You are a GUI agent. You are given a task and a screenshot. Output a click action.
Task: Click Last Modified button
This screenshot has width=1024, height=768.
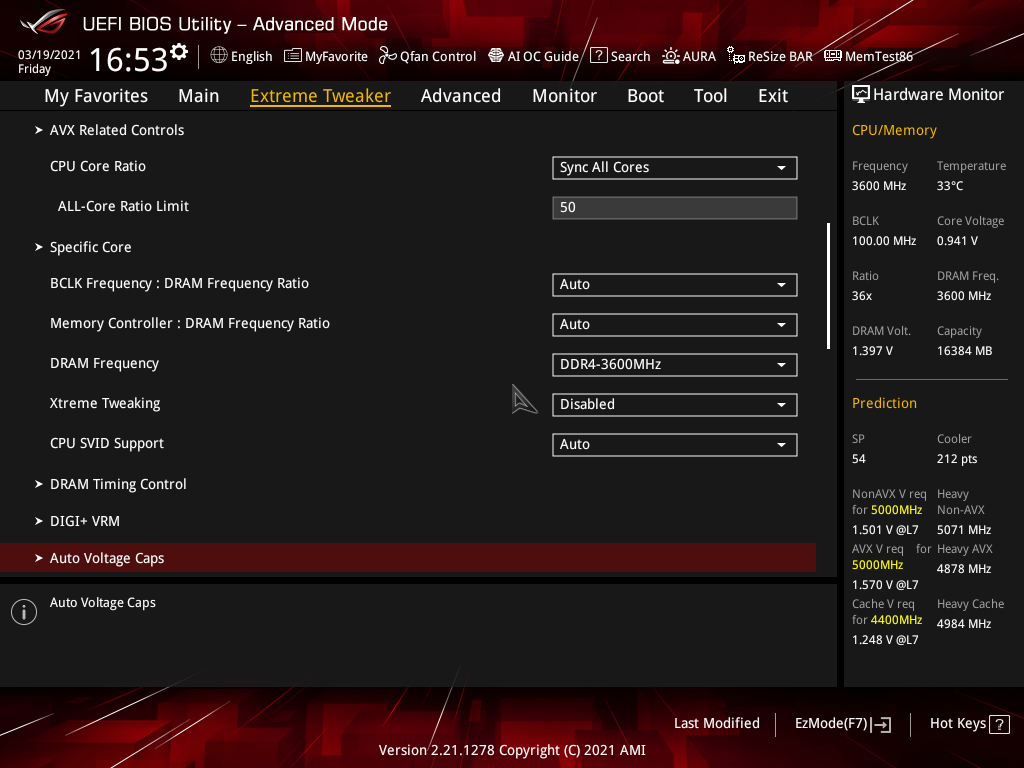(716, 723)
